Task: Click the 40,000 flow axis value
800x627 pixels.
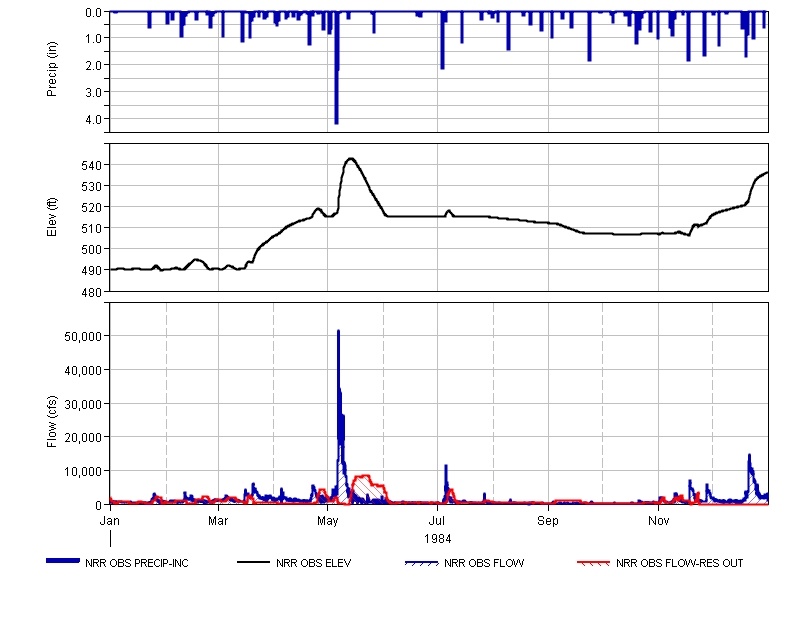Action: click(83, 370)
